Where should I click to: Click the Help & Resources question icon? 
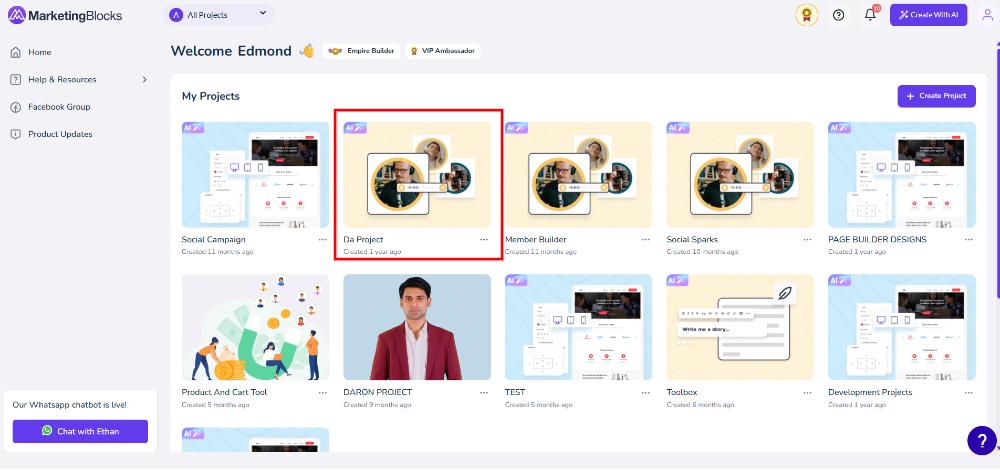click(16, 80)
